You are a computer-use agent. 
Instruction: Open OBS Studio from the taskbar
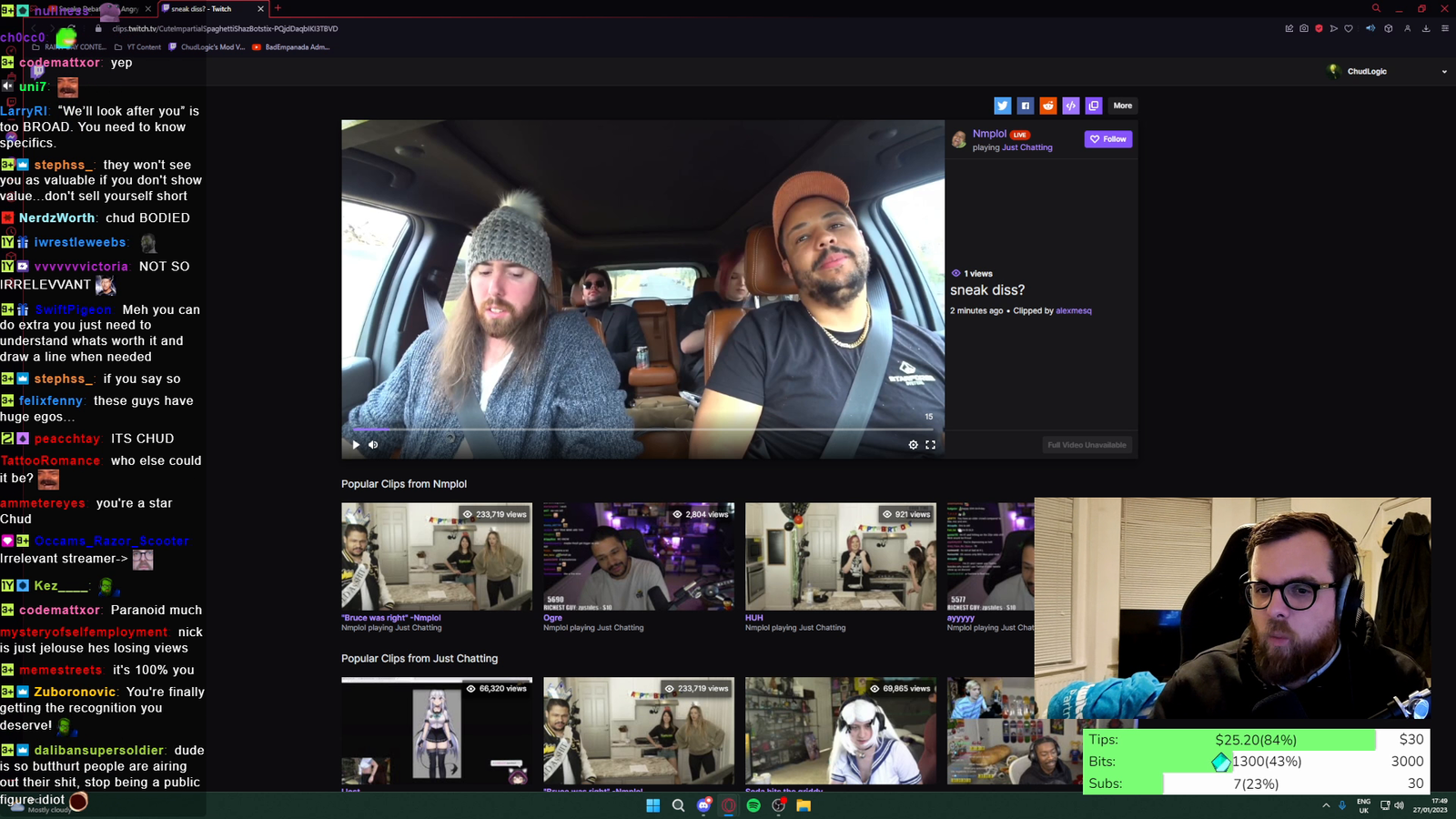pos(779,805)
